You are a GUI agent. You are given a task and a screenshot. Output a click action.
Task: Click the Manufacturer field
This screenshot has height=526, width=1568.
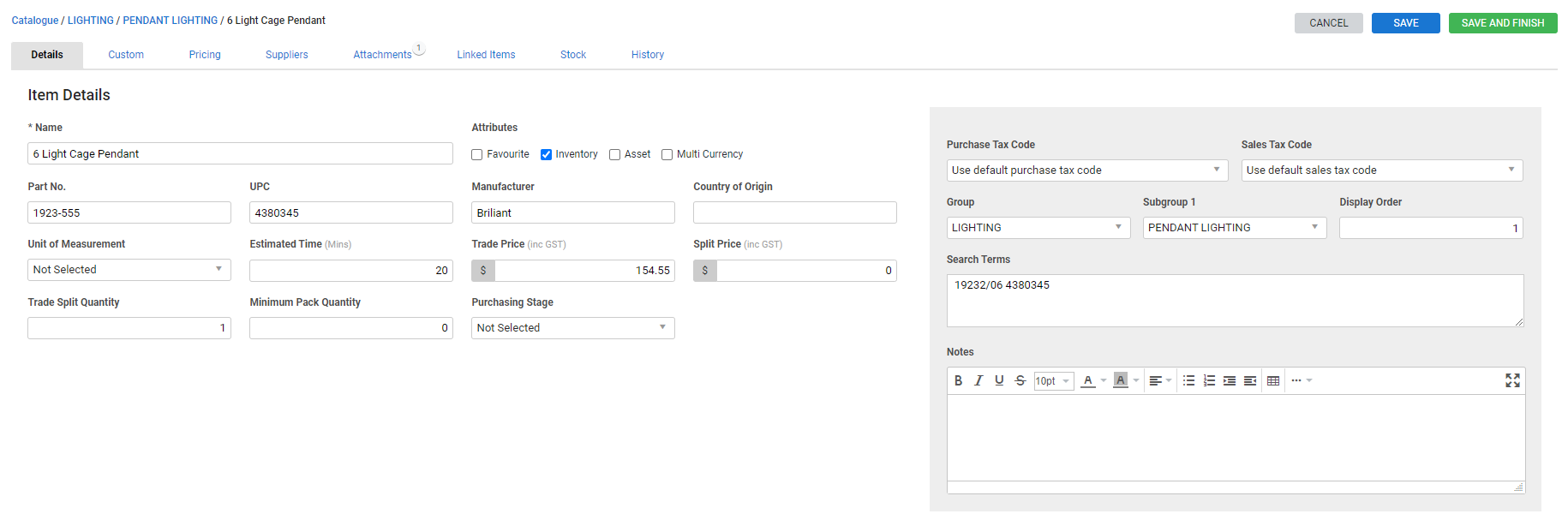pos(573,212)
